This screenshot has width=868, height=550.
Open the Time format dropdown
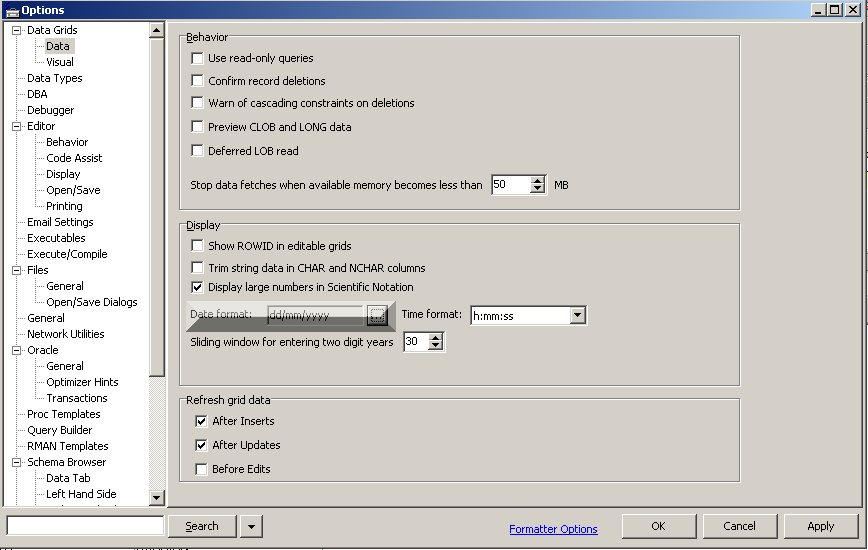point(577,315)
